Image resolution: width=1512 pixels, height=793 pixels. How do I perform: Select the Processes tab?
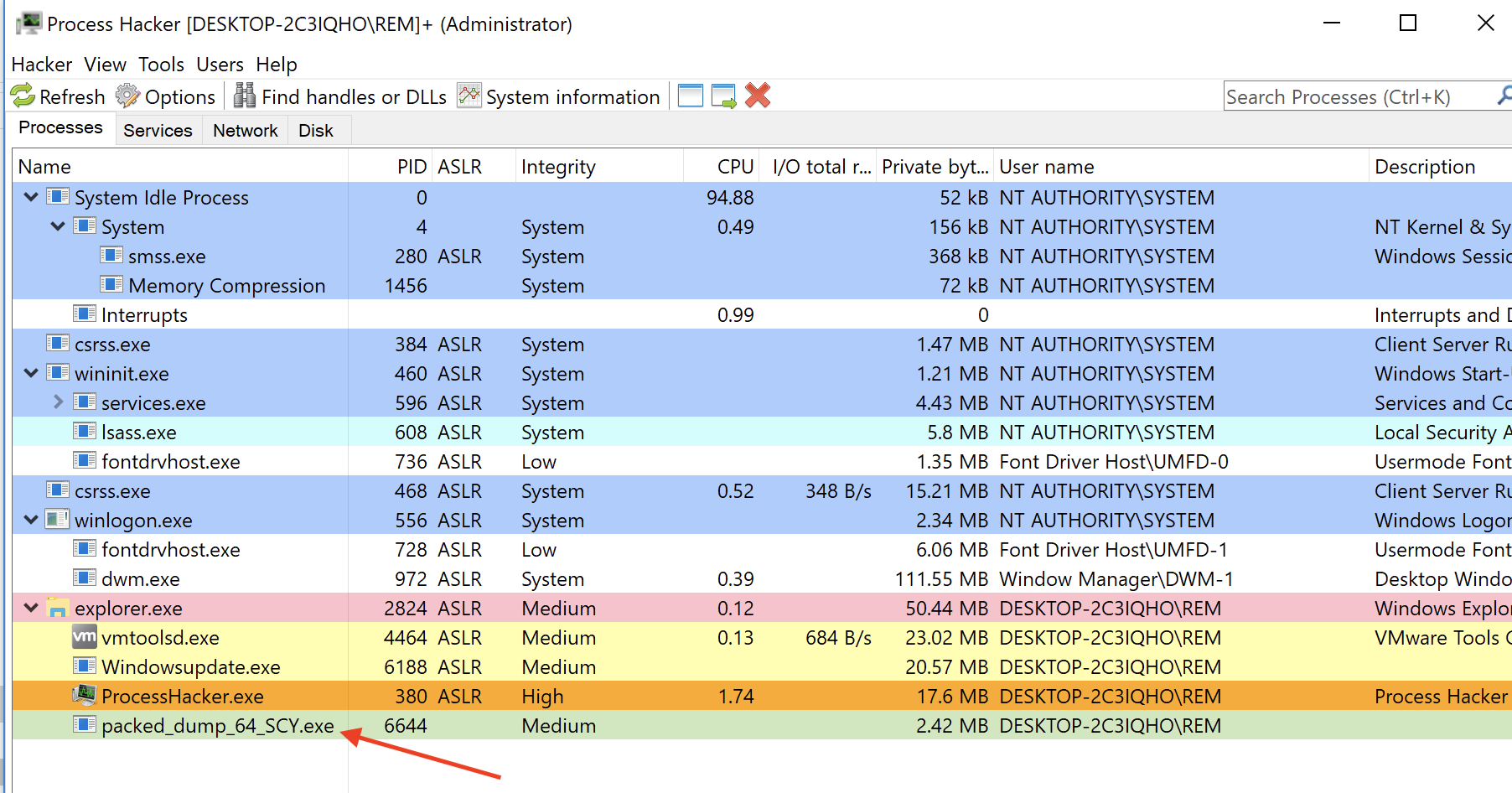[x=60, y=127]
